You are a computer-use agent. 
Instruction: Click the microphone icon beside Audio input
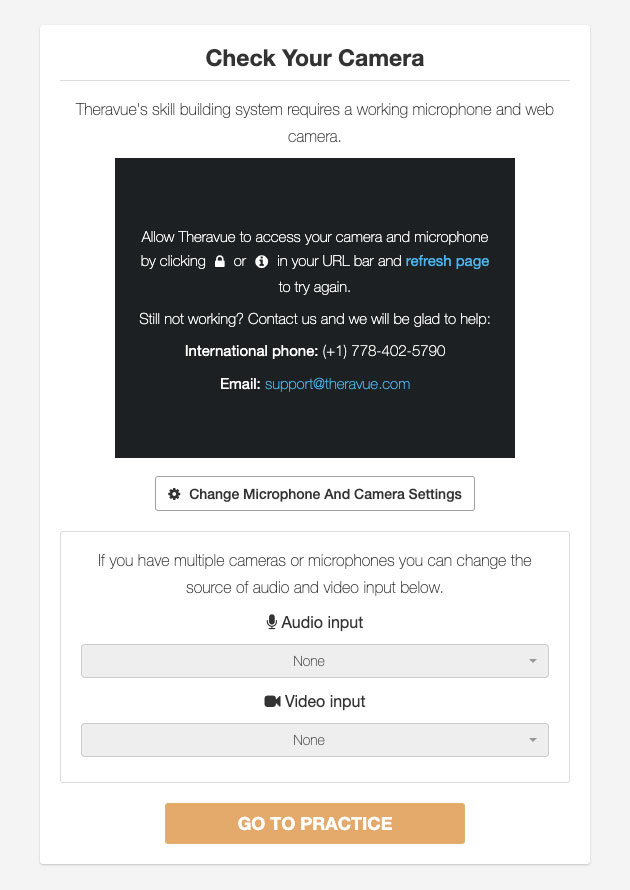272,622
